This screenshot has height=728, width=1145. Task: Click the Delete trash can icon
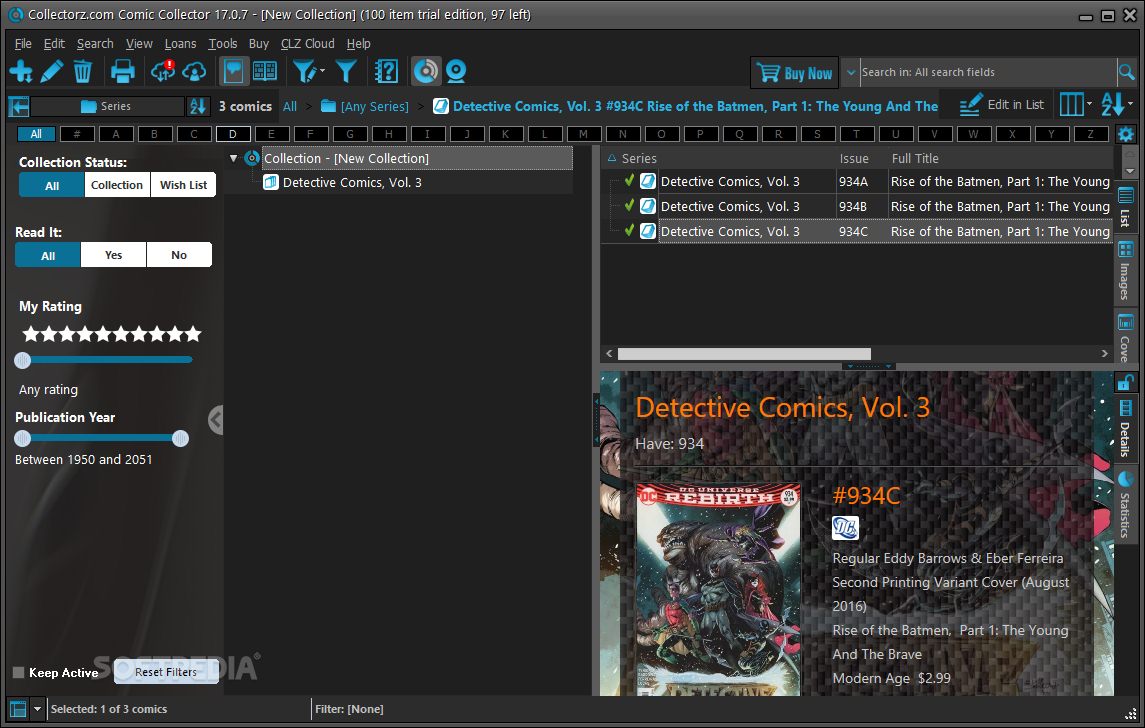tap(83, 72)
